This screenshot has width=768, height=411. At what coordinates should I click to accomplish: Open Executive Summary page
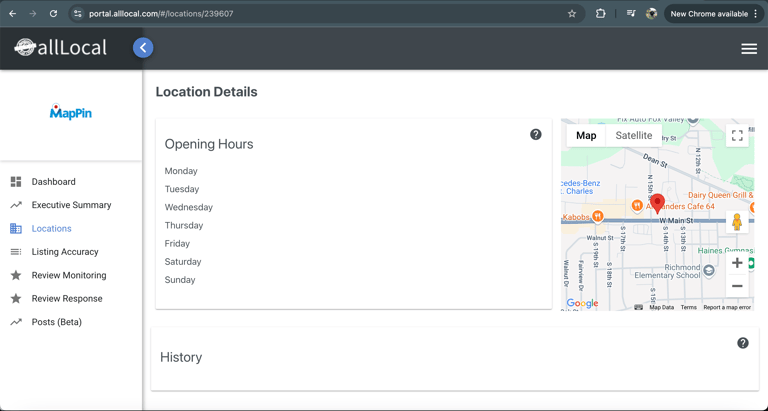pyautogui.click(x=72, y=205)
